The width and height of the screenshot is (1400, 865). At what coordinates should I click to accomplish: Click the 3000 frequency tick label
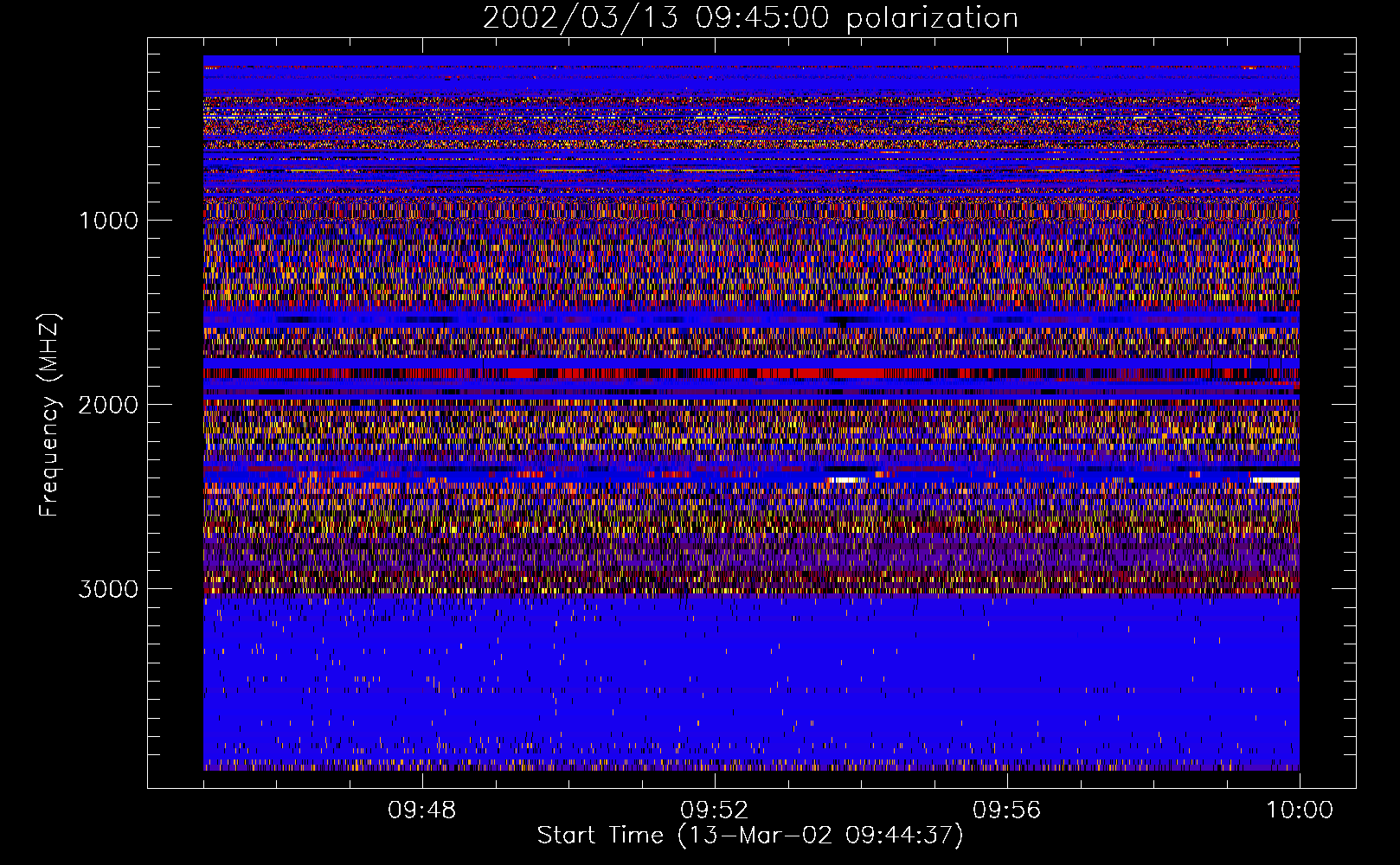tap(108, 589)
